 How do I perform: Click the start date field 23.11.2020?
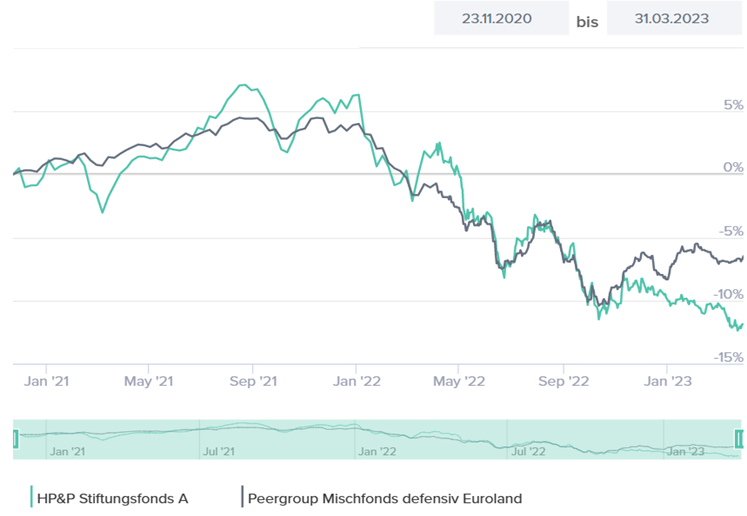pyautogui.click(x=497, y=19)
